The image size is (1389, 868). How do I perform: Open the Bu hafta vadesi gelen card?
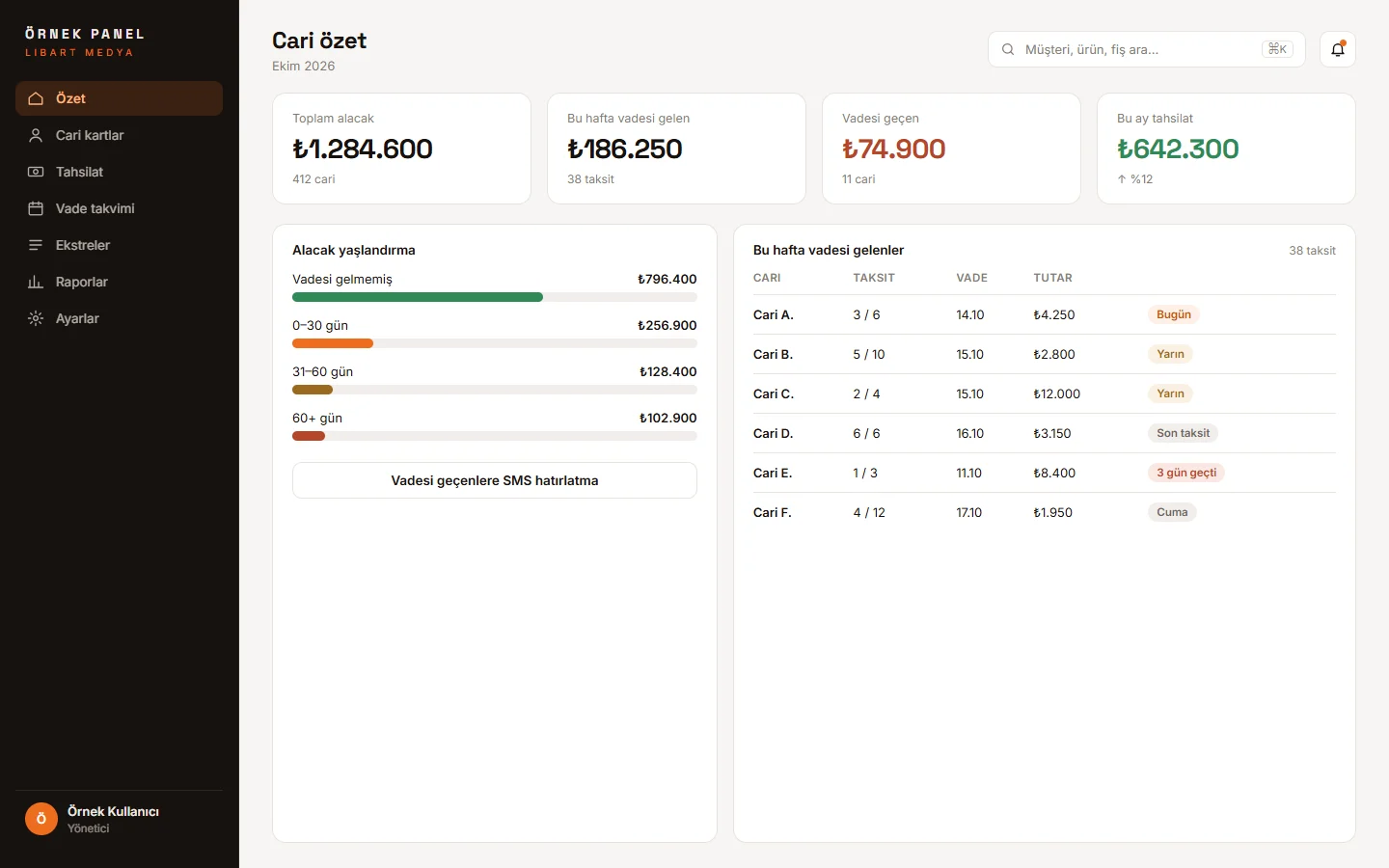pos(676,149)
